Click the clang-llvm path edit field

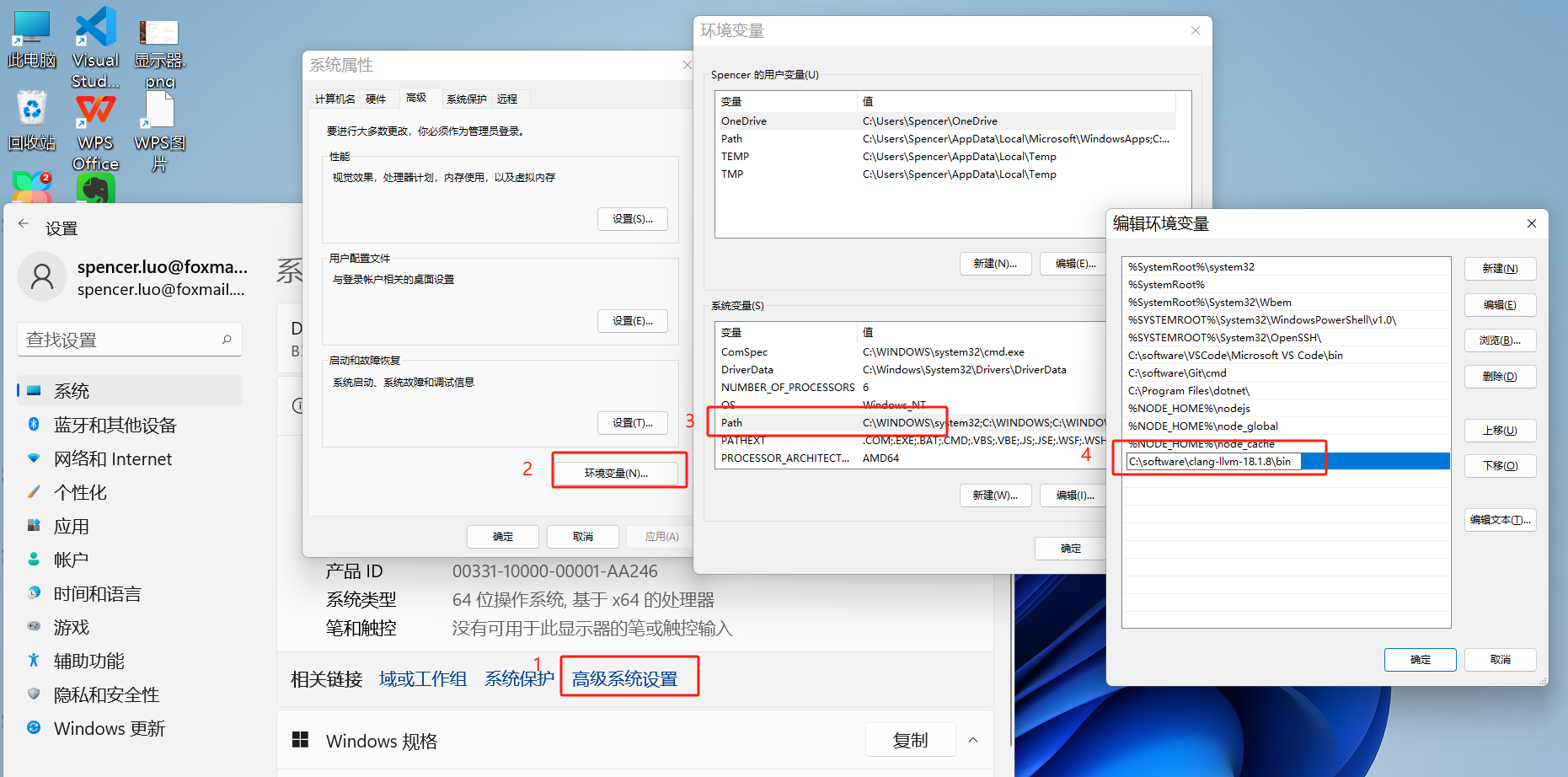click(x=1213, y=462)
